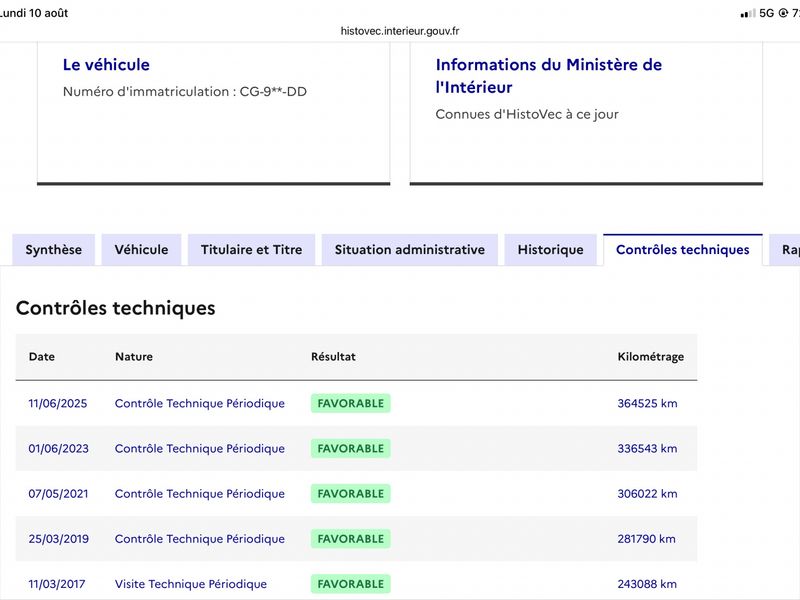Switch to the Véhicule tab
Image resolution: width=800 pixels, height=600 pixels.
pos(141,249)
